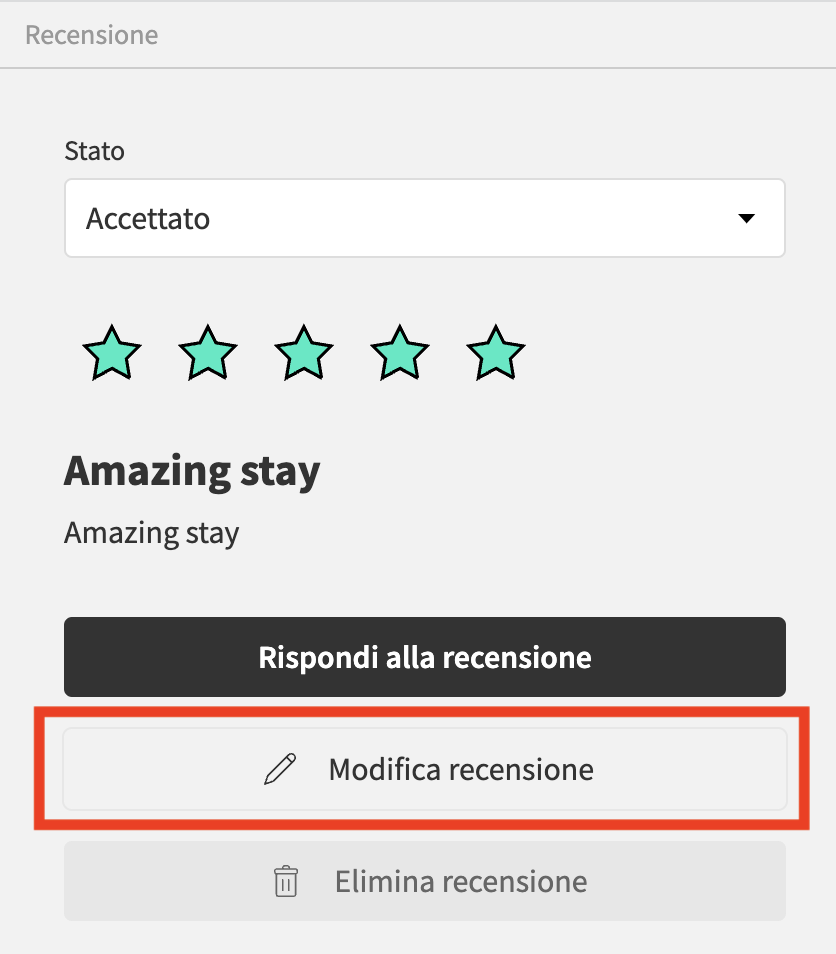The width and height of the screenshot is (836, 954).
Task: Click the Amazing stay review body text
Action: (152, 534)
